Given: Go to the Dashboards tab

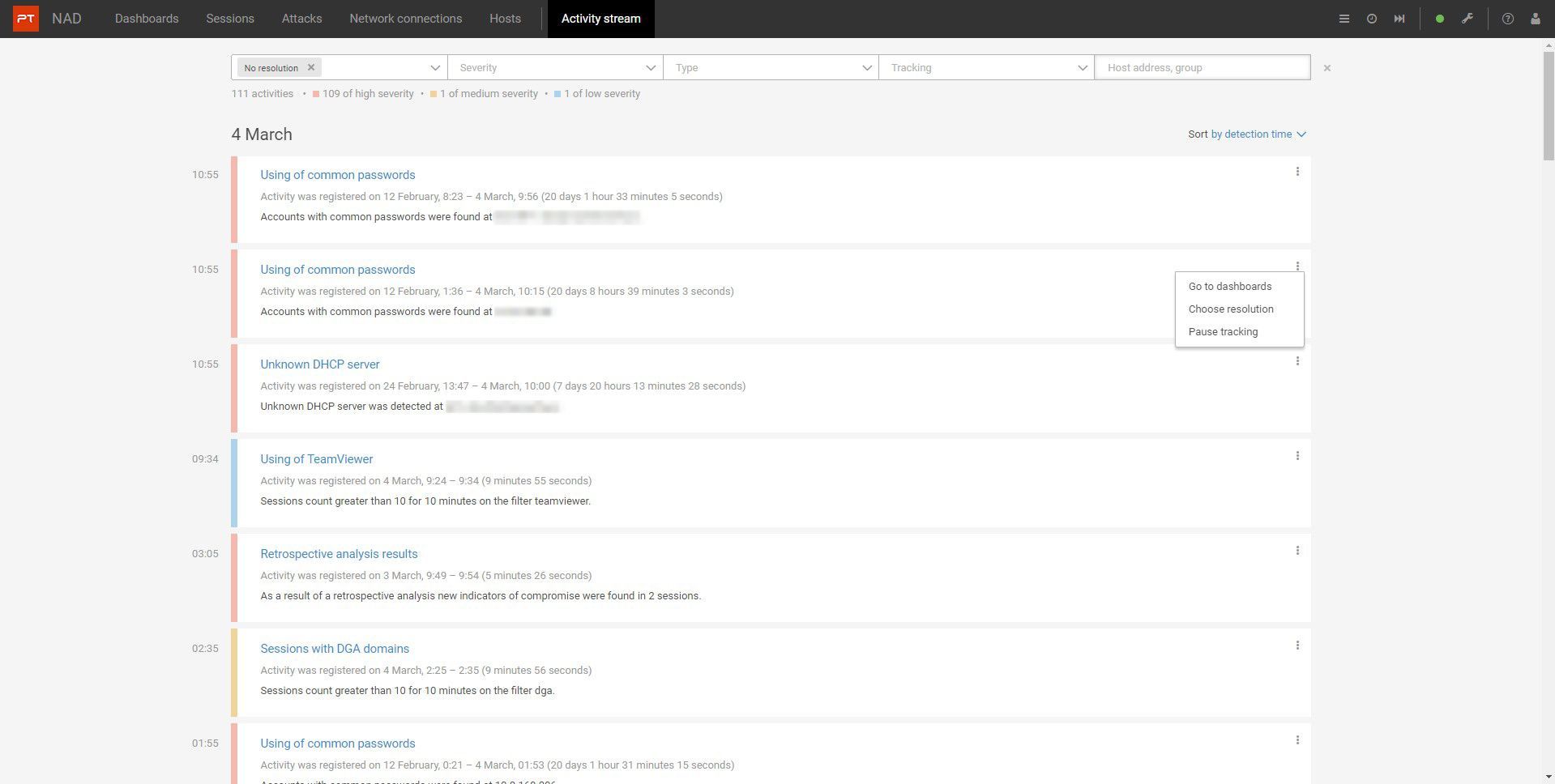Looking at the screenshot, I should 147,19.
